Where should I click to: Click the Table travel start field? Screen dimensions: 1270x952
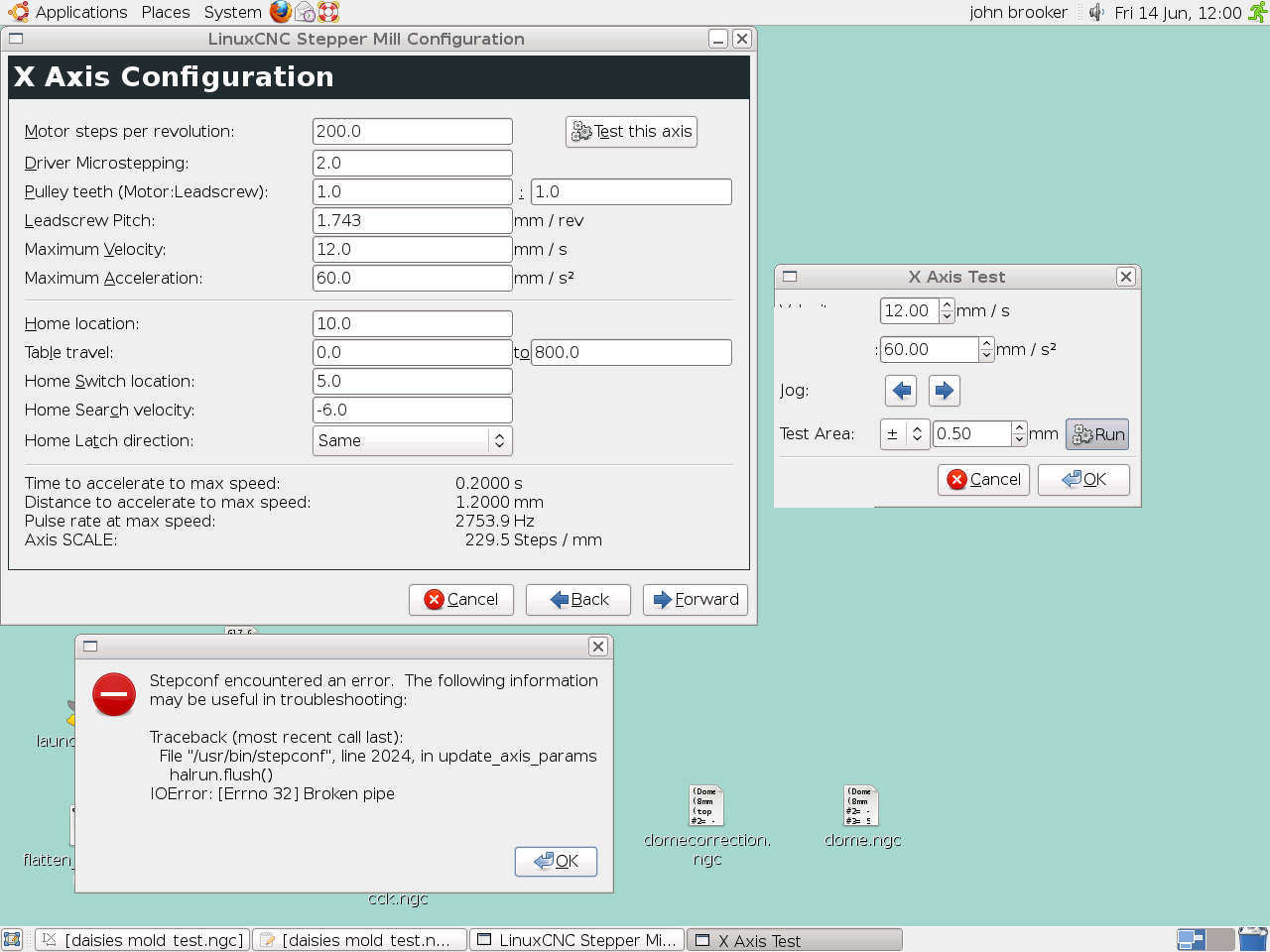point(413,352)
